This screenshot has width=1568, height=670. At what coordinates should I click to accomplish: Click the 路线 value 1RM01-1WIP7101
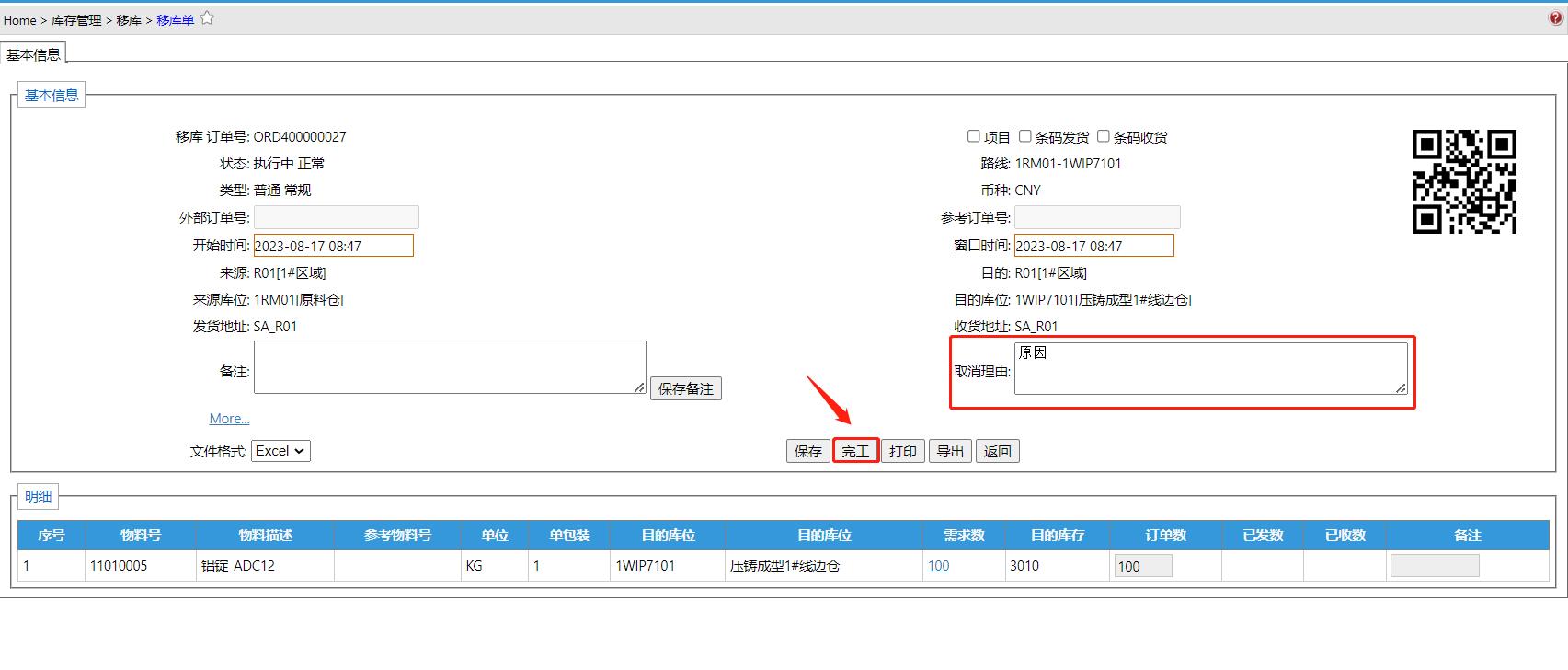coord(1068,164)
